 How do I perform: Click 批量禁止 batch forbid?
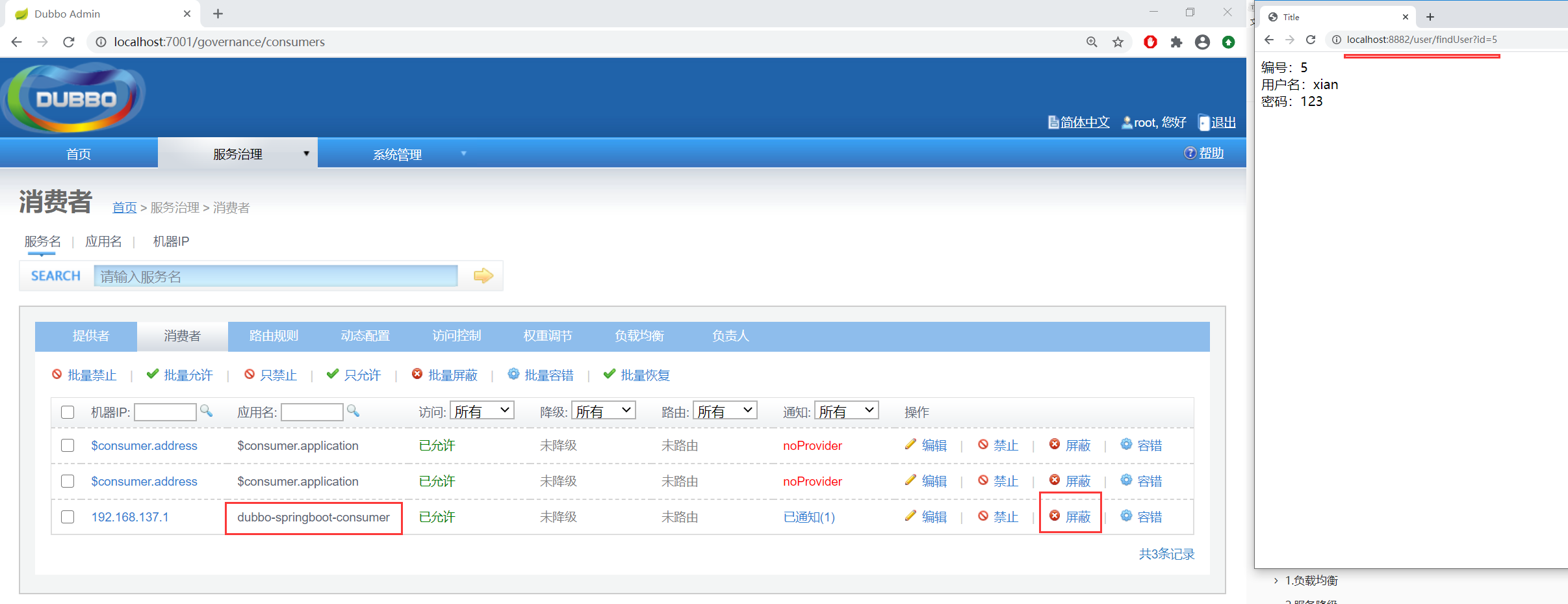pyautogui.click(x=84, y=374)
